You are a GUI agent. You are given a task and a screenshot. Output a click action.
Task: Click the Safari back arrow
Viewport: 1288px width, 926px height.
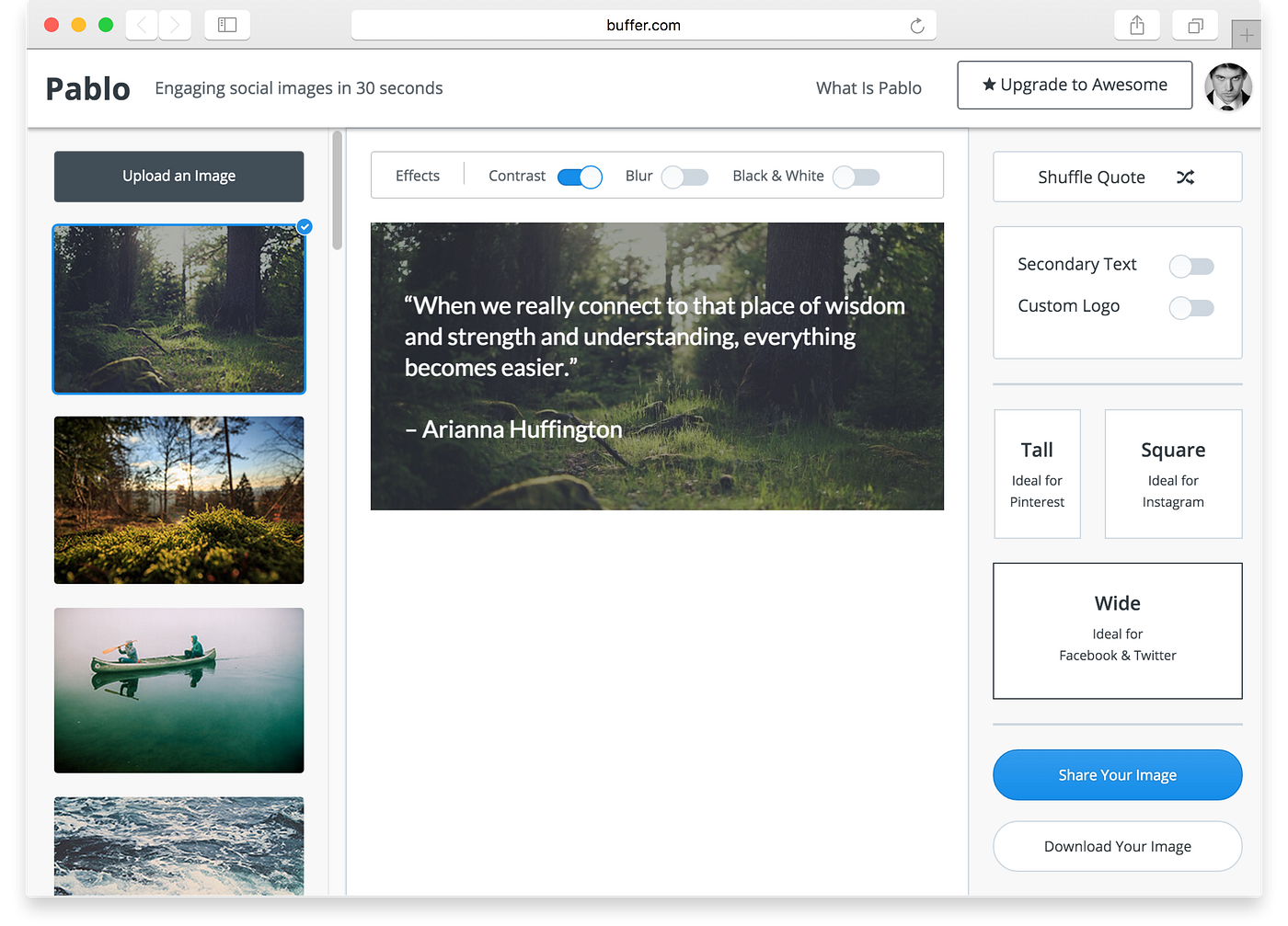(x=142, y=26)
